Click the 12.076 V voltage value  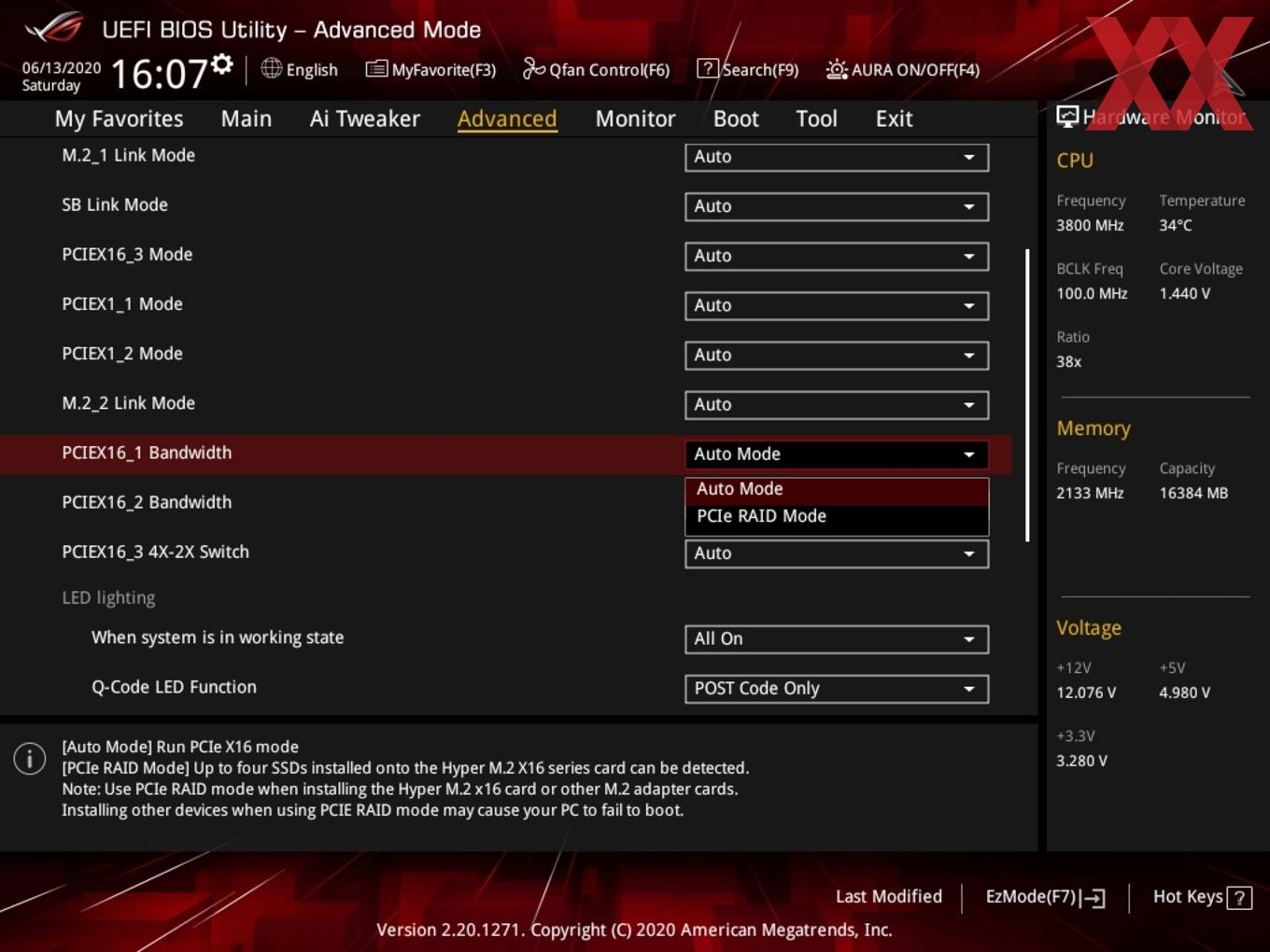tap(1086, 693)
